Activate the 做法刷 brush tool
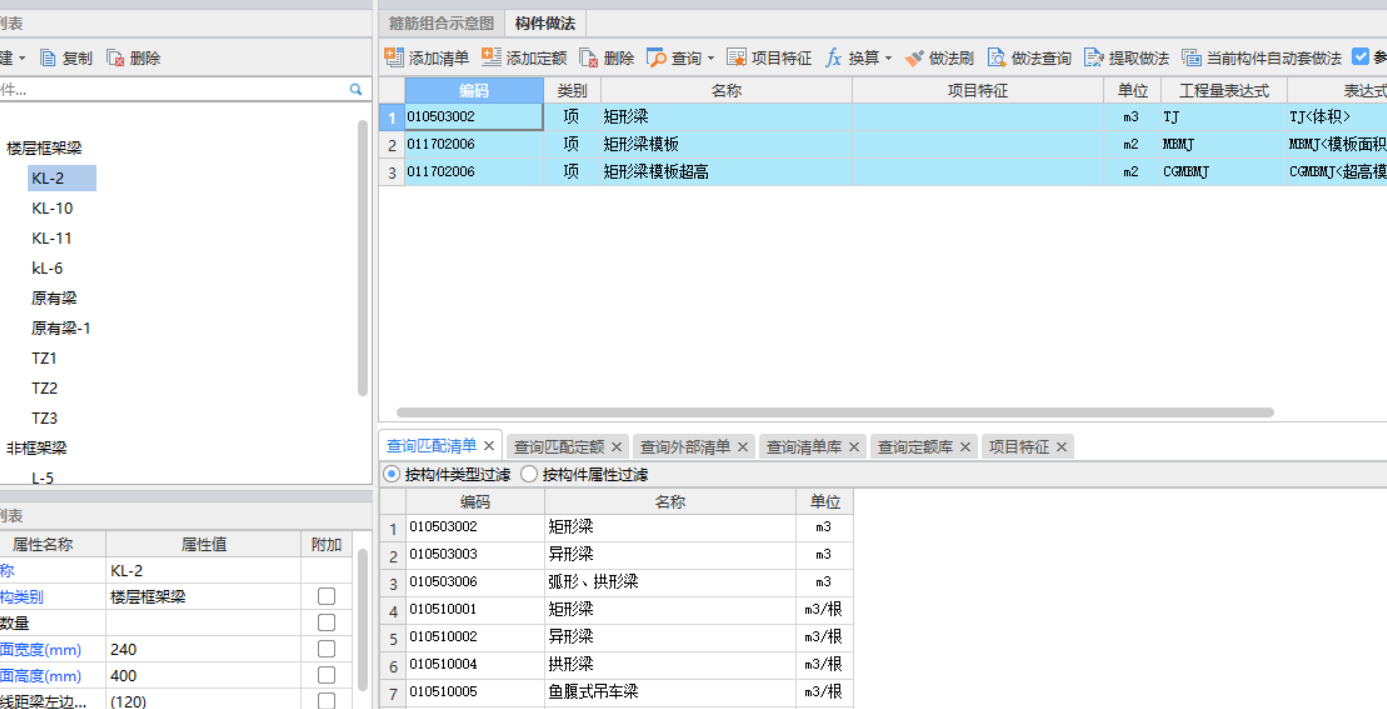This screenshot has height=709, width=1387. point(914,58)
